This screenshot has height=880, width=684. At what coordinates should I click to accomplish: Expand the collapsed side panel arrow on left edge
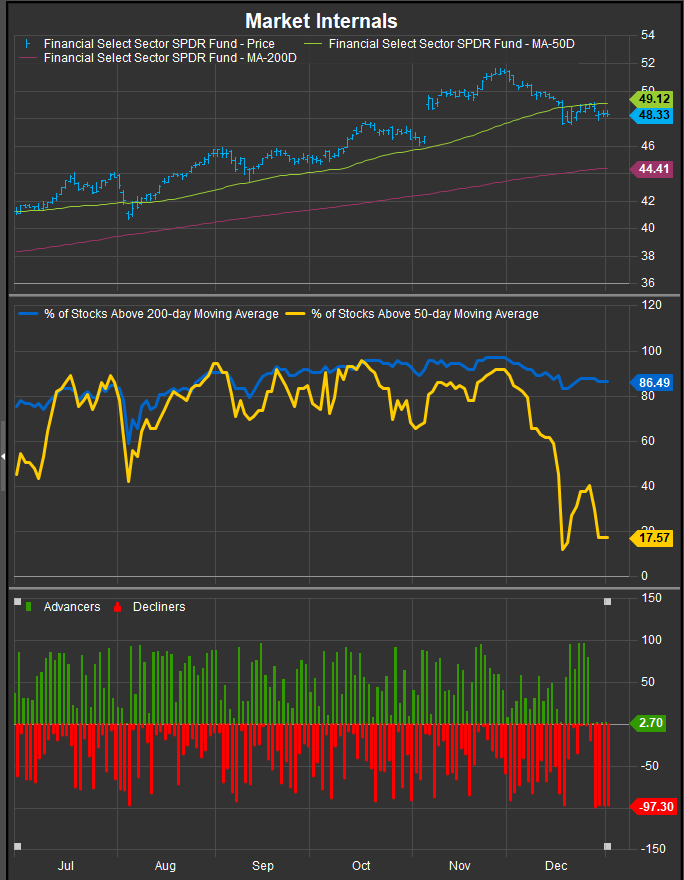[3, 456]
